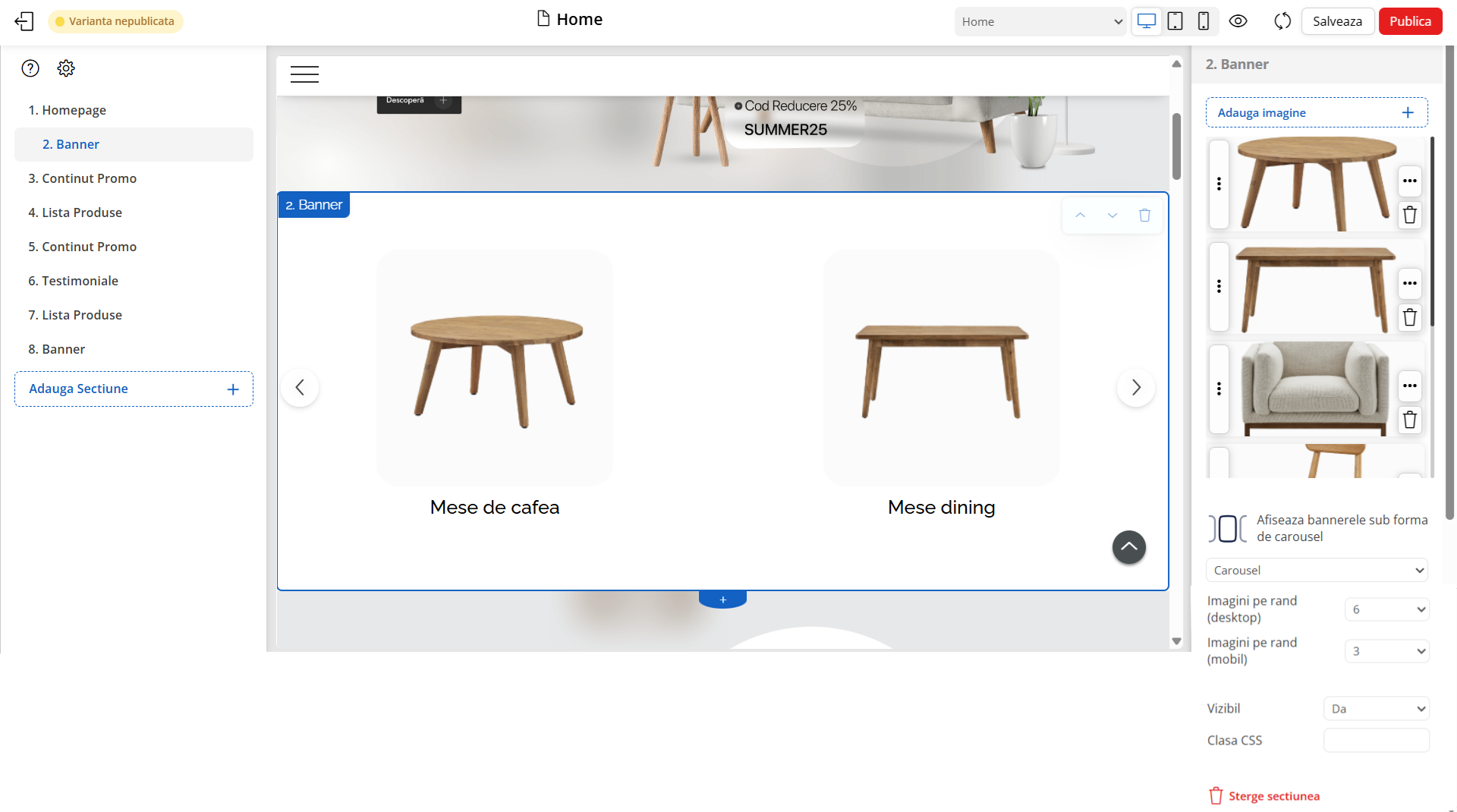This screenshot has height=812, width=1457.
Task: Open the Home page selector dropdown
Action: (x=1040, y=21)
